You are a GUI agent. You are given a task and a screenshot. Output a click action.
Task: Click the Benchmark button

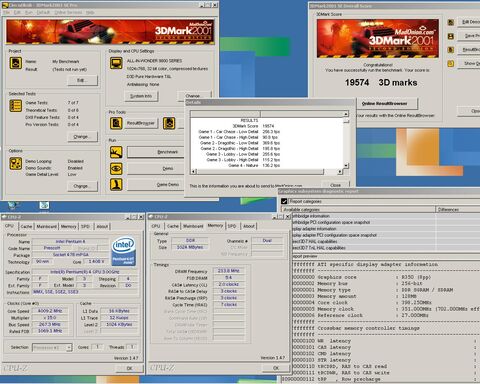(x=156, y=152)
